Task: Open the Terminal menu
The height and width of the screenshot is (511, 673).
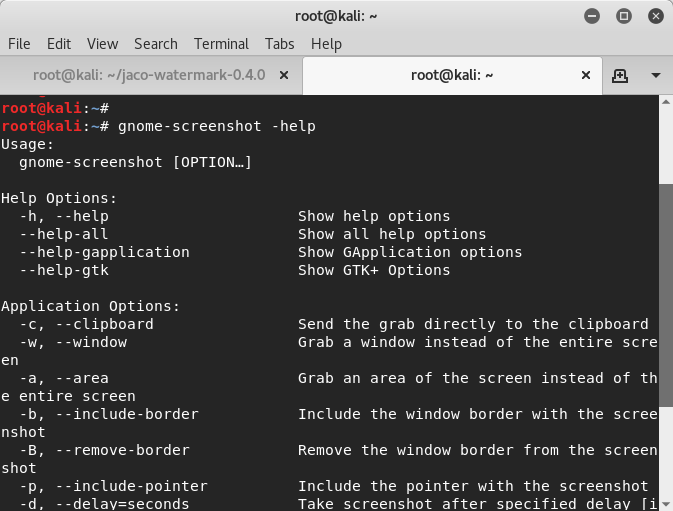Action: point(221,44)
